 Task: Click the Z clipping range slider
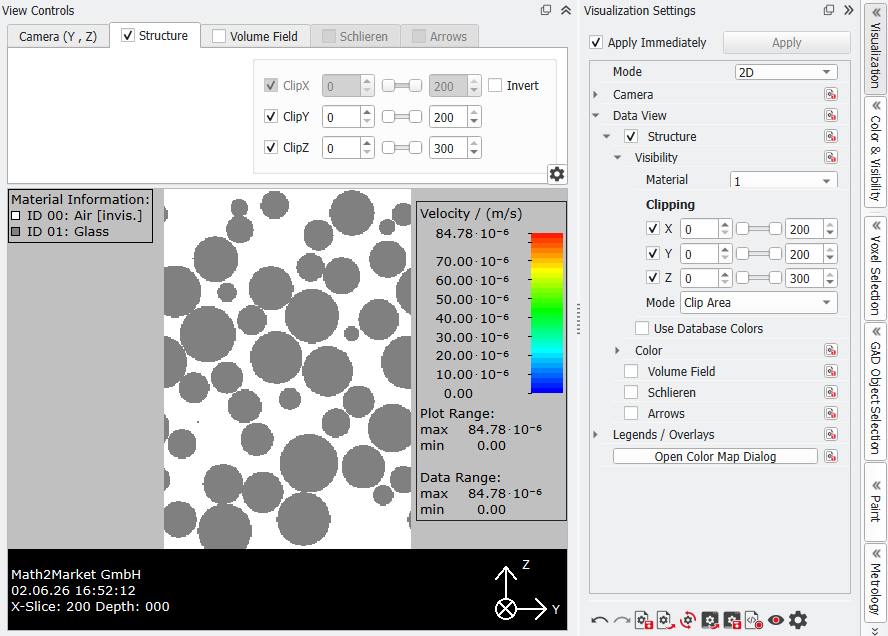tap(758, 278)
